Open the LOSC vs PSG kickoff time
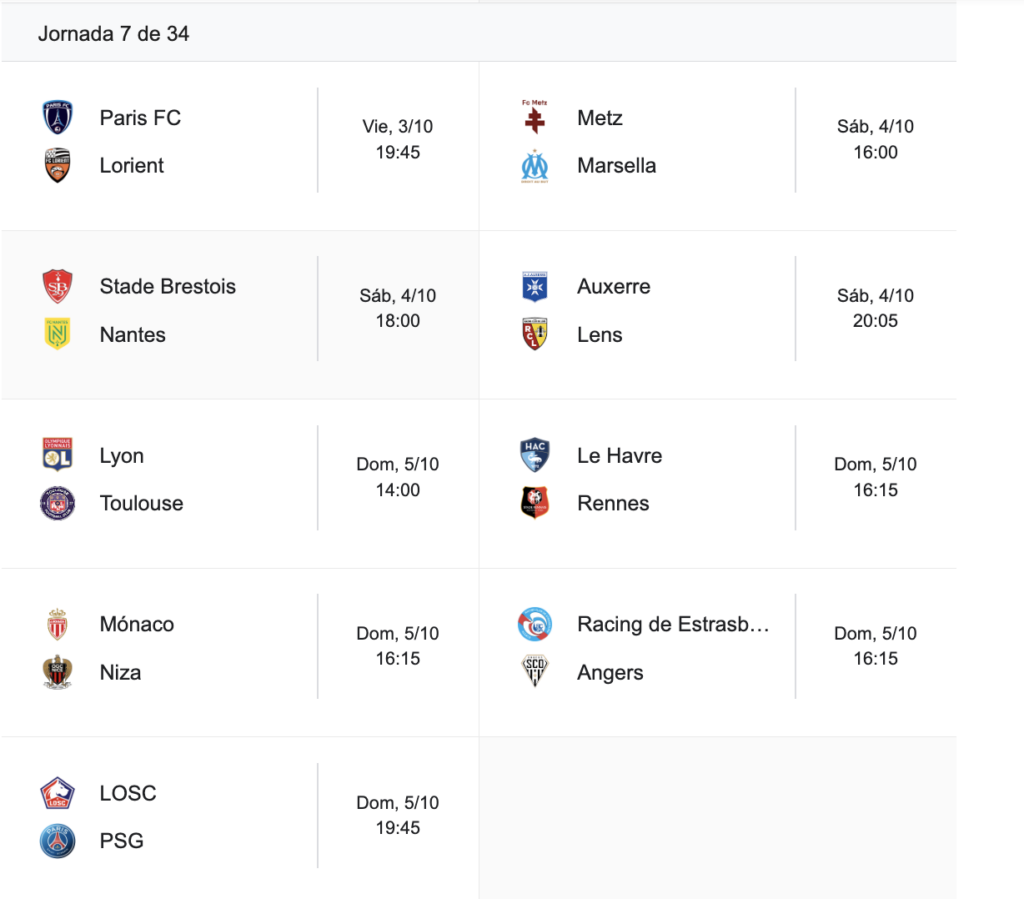 pos(398,828)
